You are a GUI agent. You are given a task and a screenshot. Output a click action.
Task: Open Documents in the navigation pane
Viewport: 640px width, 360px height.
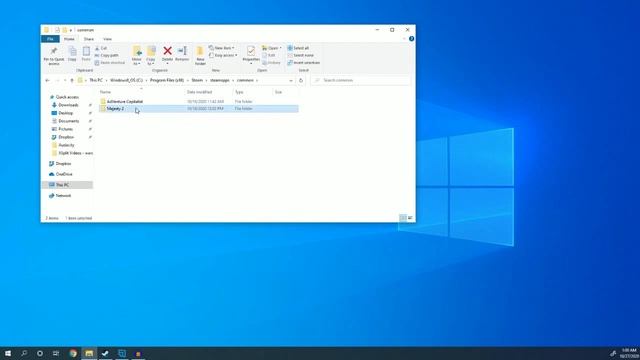coord(68,121)
